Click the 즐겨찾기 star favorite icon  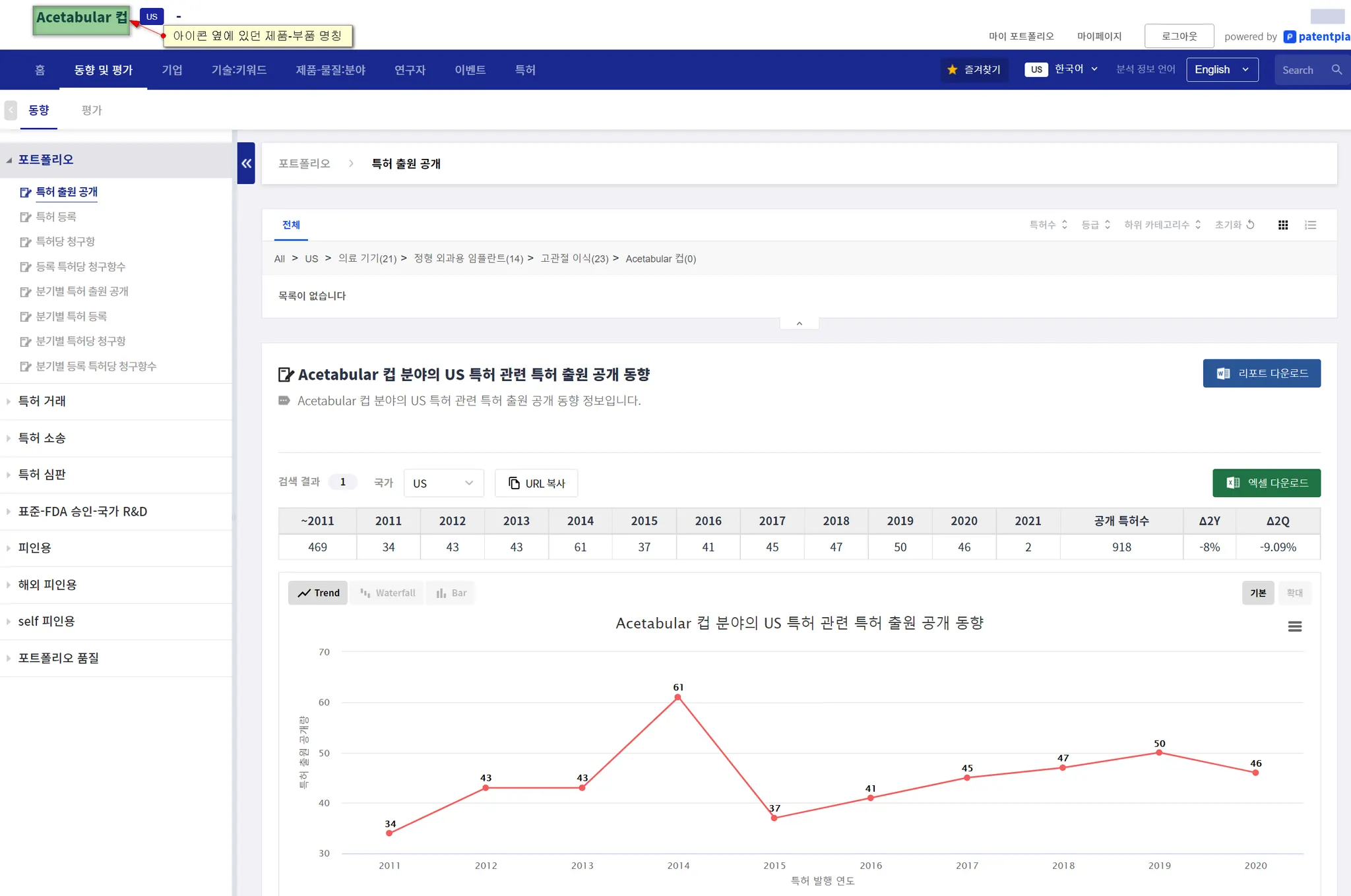(952, 70)
